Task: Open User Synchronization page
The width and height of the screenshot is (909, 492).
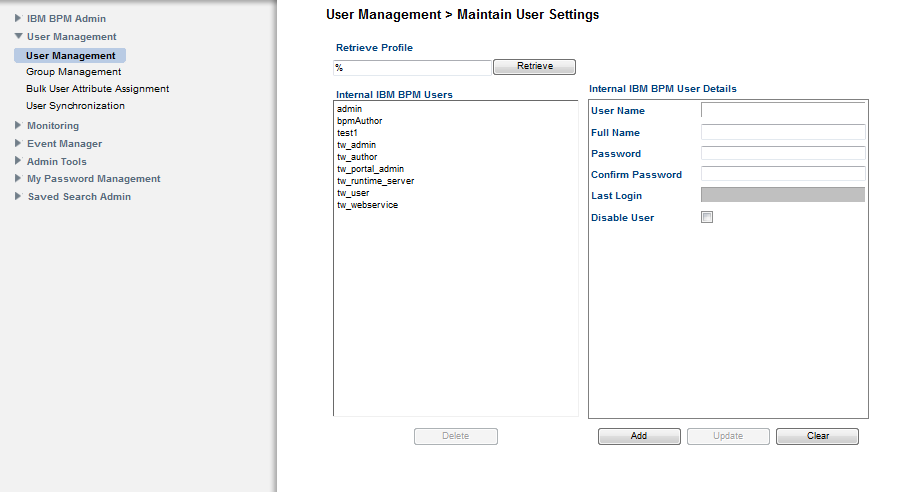Action: click(75, 105)
